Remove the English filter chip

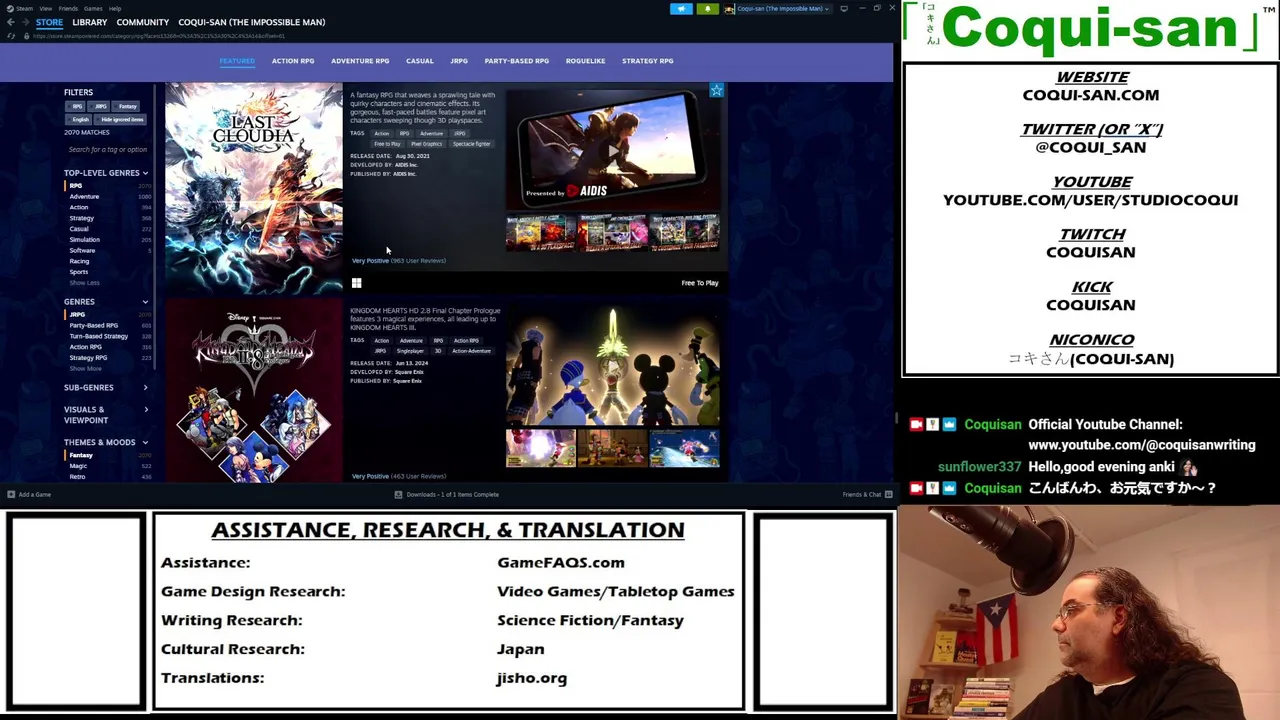coord(81,119)
